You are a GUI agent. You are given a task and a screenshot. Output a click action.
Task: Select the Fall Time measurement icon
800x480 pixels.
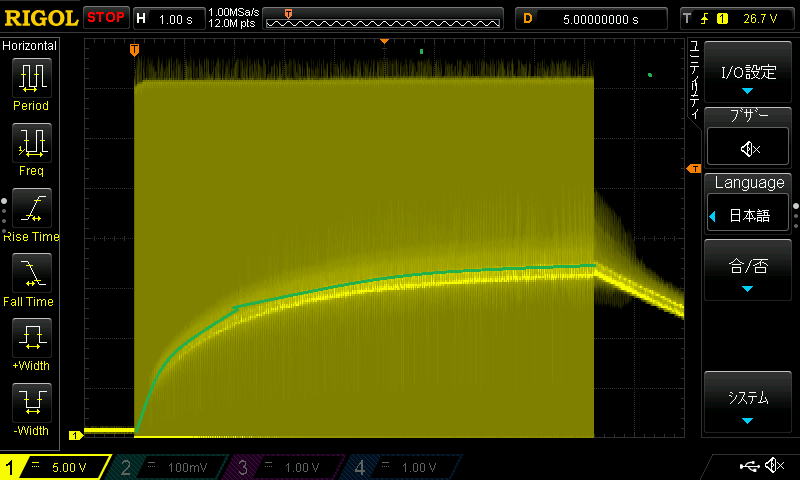click(32, 273)
